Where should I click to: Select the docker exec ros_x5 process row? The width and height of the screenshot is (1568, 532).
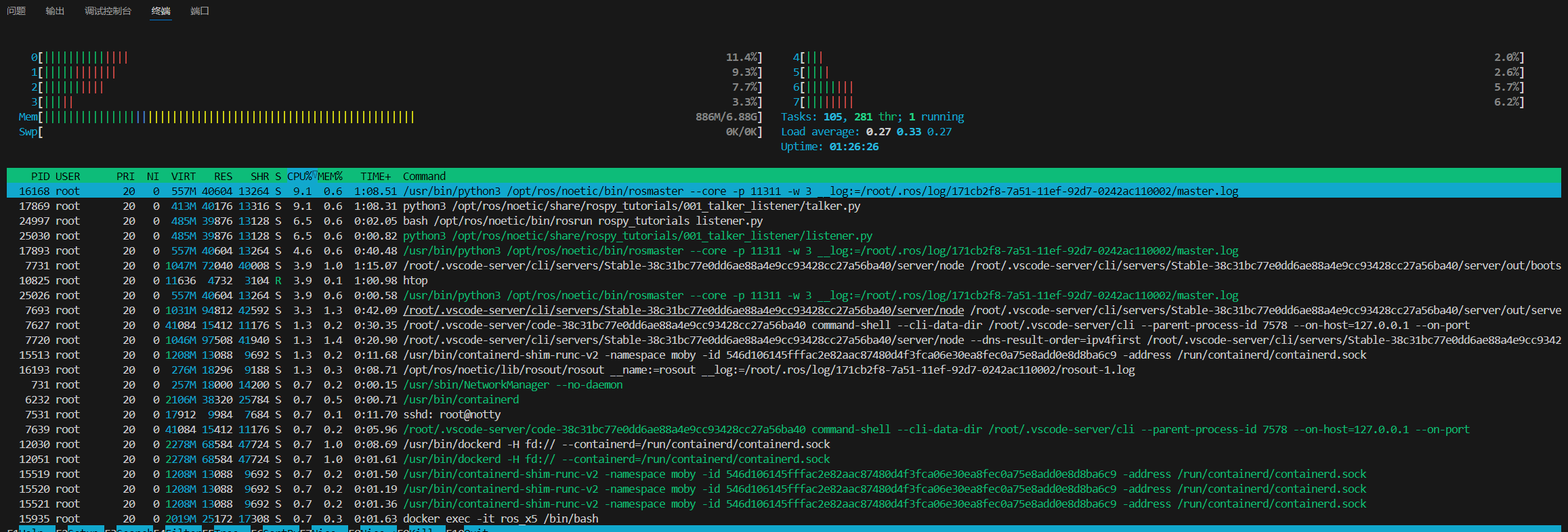click(x=500, y=518)
